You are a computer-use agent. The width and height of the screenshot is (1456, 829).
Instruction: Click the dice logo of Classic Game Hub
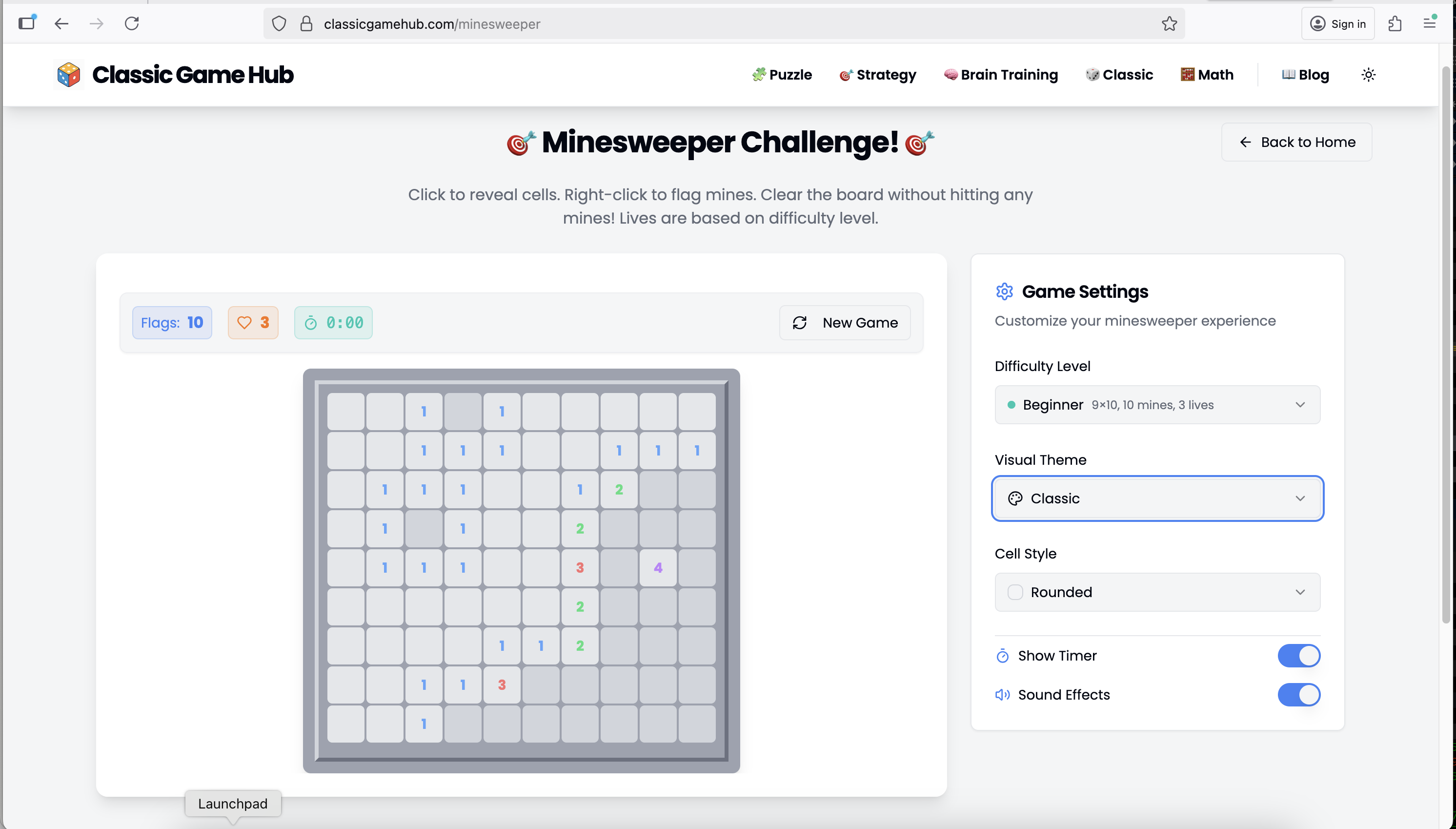(68, 75)
